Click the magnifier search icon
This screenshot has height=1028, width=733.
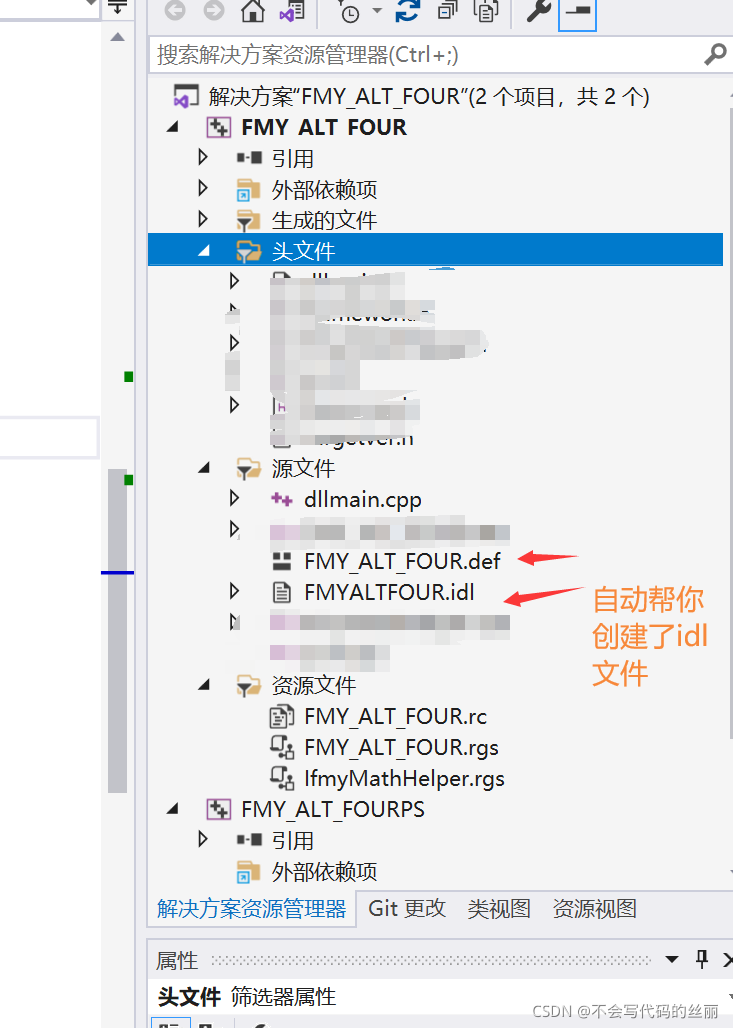tap(715, 55)
